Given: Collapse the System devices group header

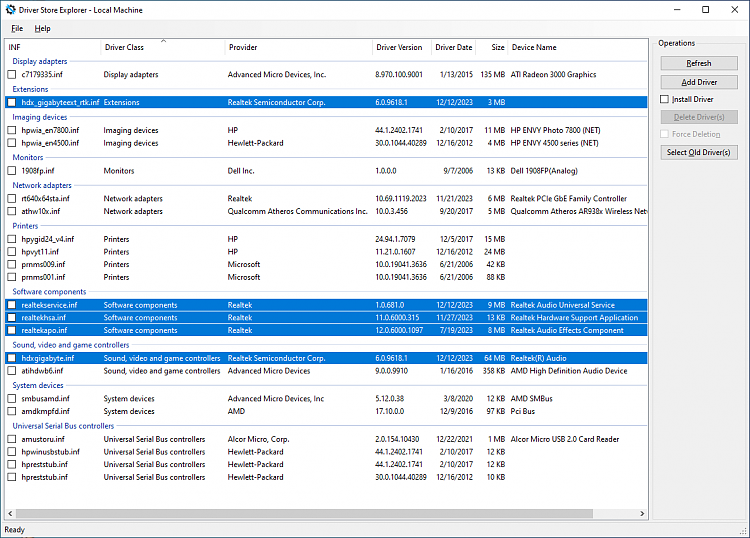Looking at the screenshot, I should coord(38,385).
